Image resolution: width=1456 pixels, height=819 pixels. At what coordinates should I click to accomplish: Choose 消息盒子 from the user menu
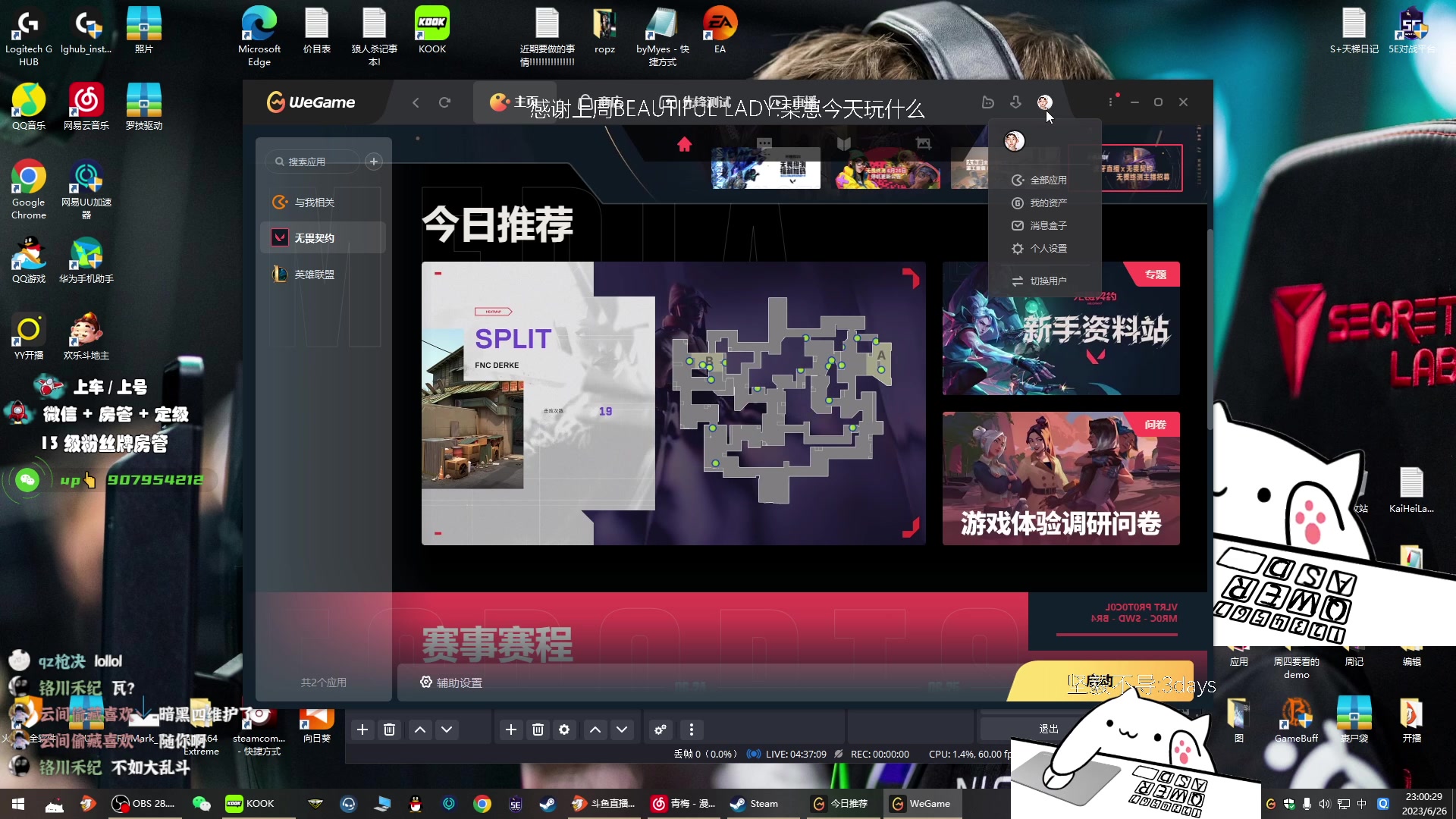(x=1046, y=226)
